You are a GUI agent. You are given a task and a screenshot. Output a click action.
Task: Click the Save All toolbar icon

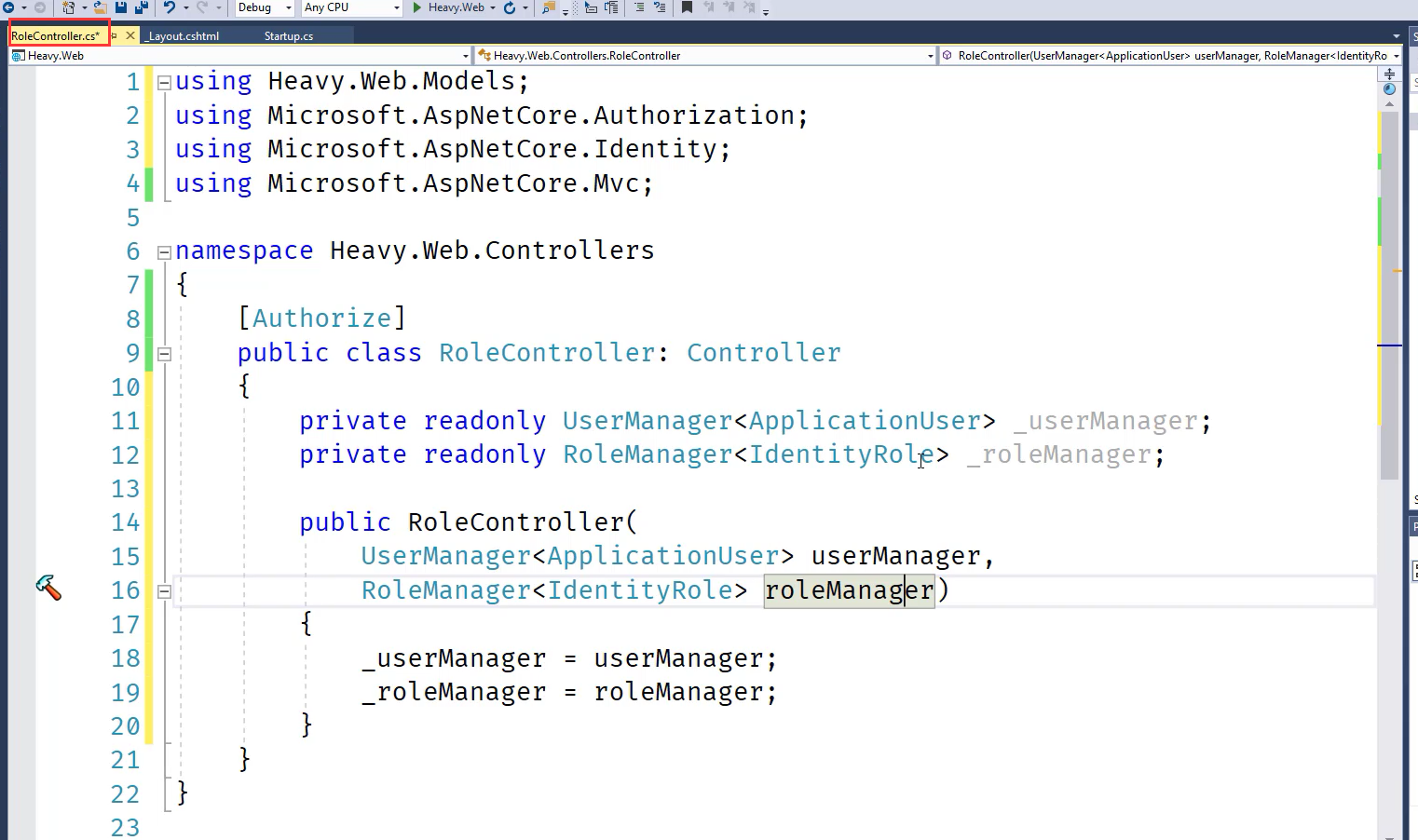tap(142, 7)
